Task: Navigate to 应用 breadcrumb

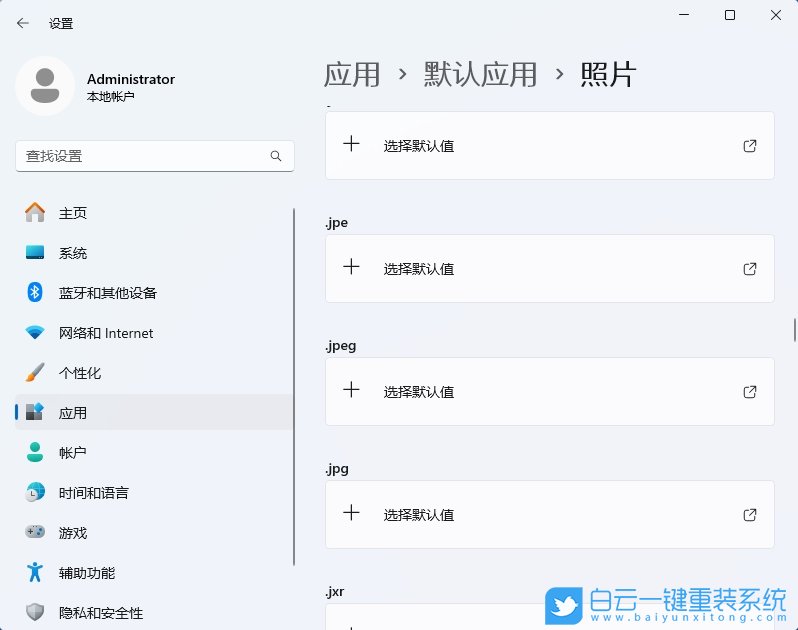Action: [x=352, y=74]
